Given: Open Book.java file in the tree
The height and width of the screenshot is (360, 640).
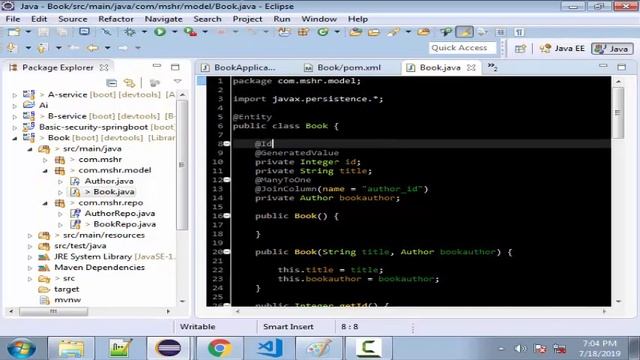Looking at the screenshot, I should coord(113,191).
